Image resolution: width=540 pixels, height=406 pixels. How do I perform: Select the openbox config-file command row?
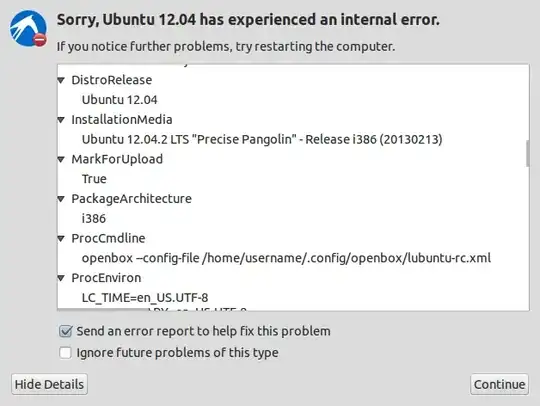[x=293, y=258]
